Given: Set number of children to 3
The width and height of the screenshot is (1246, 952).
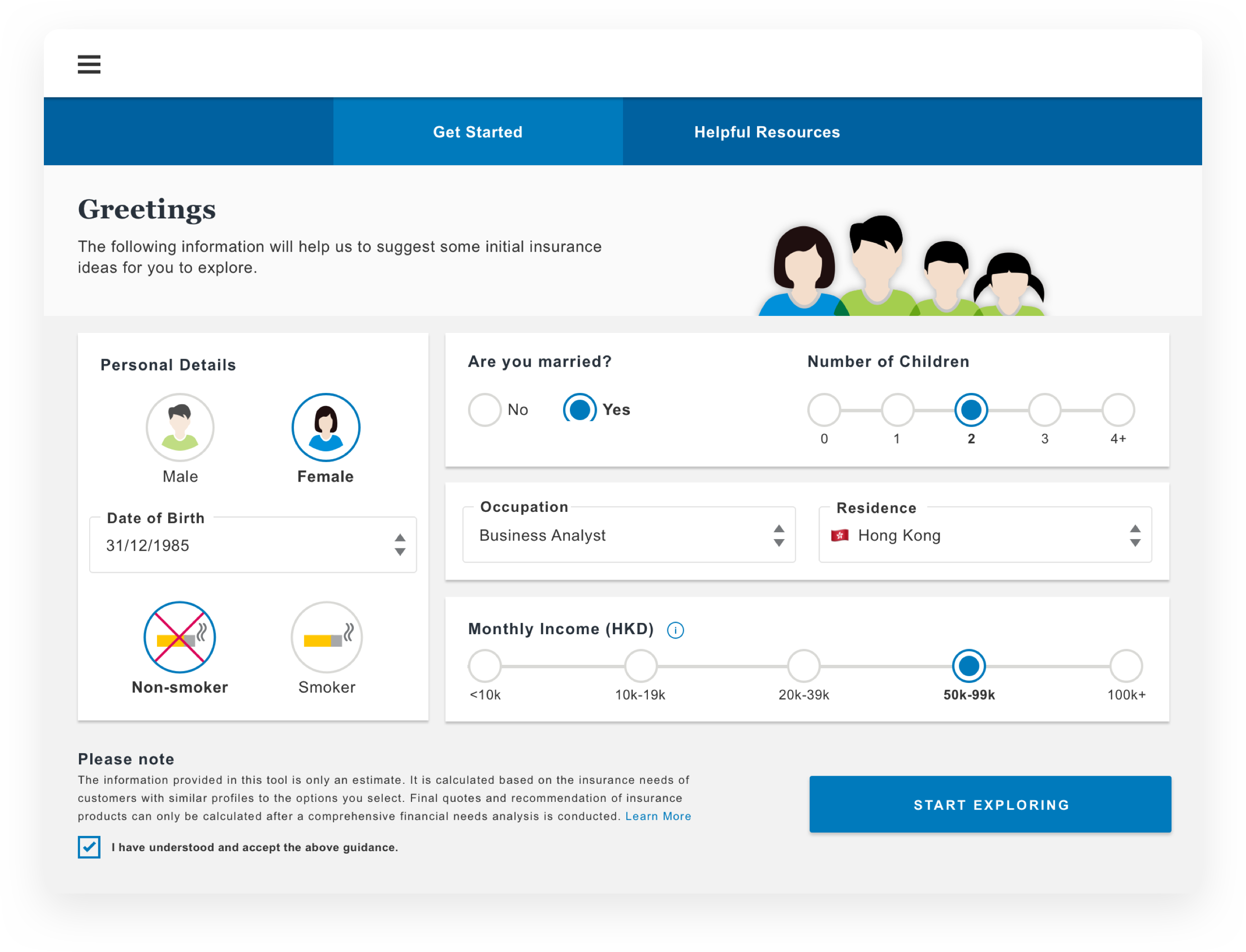Looking at the screenshot, I should pos(1044,409).
